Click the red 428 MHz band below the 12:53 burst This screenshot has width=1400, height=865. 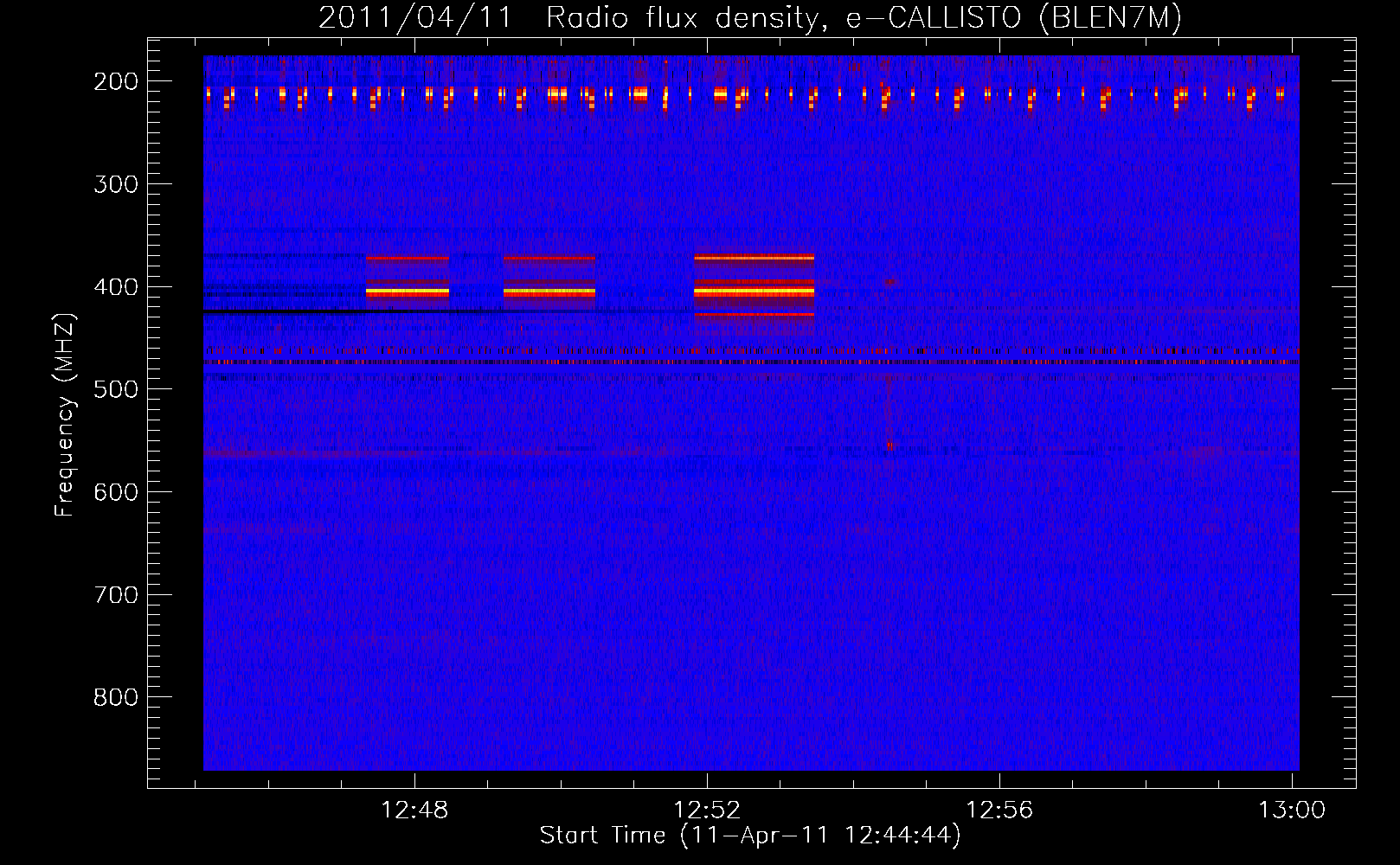[754, 315]
